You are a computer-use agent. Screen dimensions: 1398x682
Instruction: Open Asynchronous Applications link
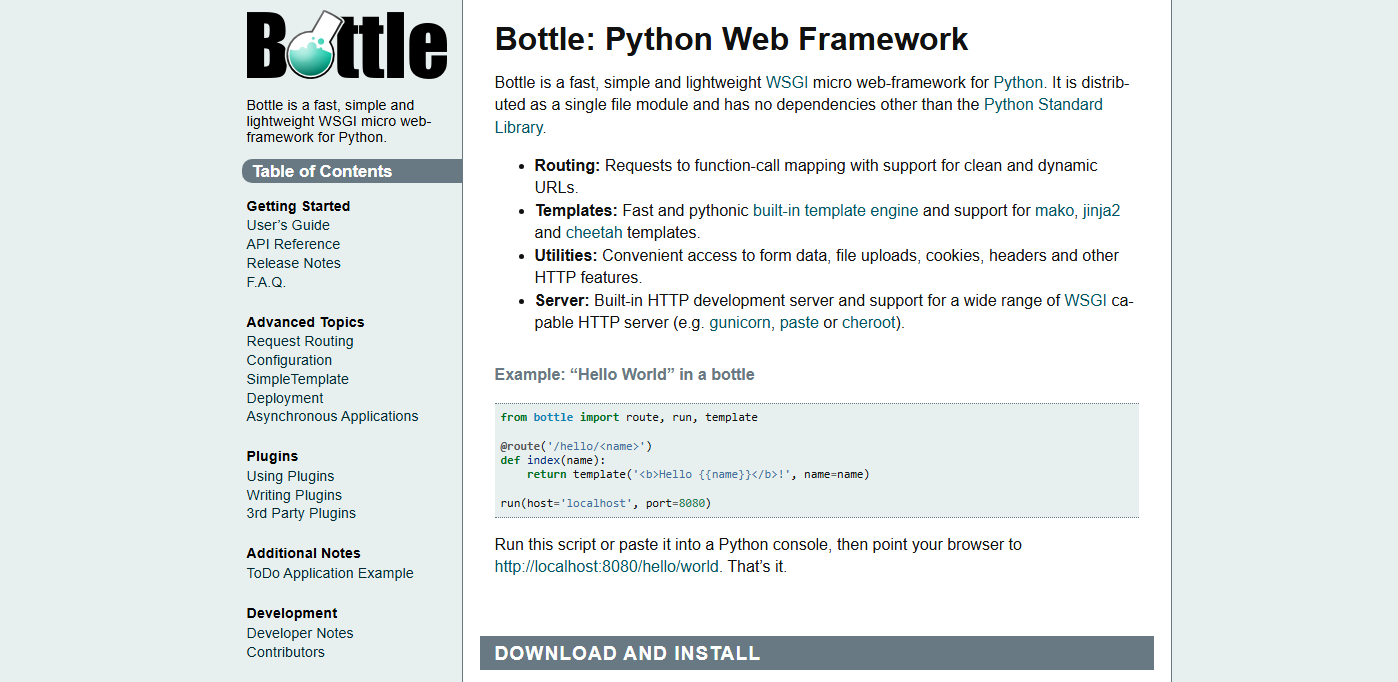[x=332, y=416]
